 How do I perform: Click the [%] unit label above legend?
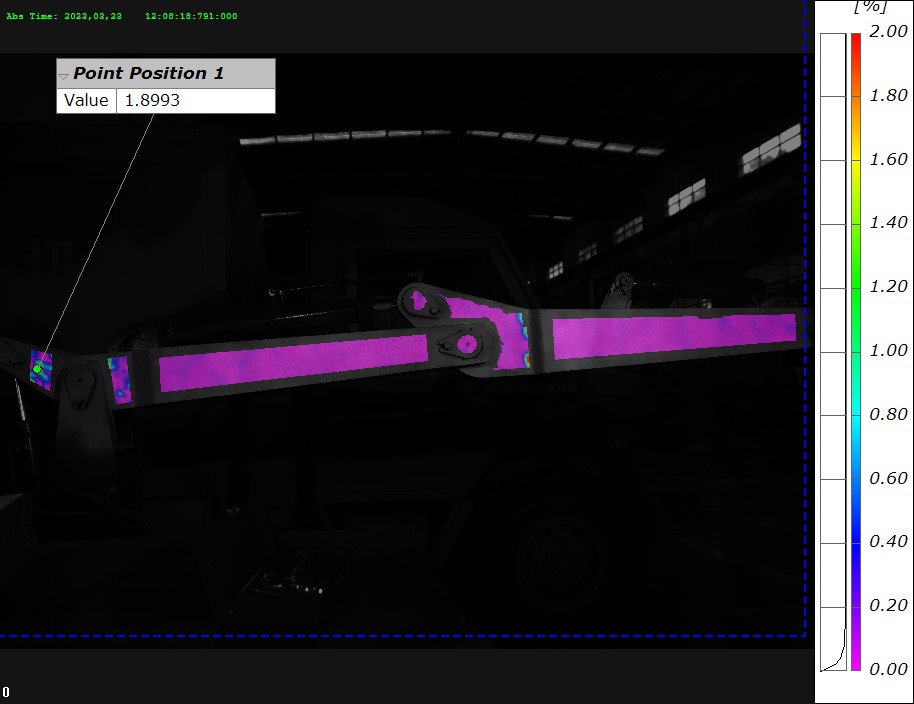click(x=869, y=8)
